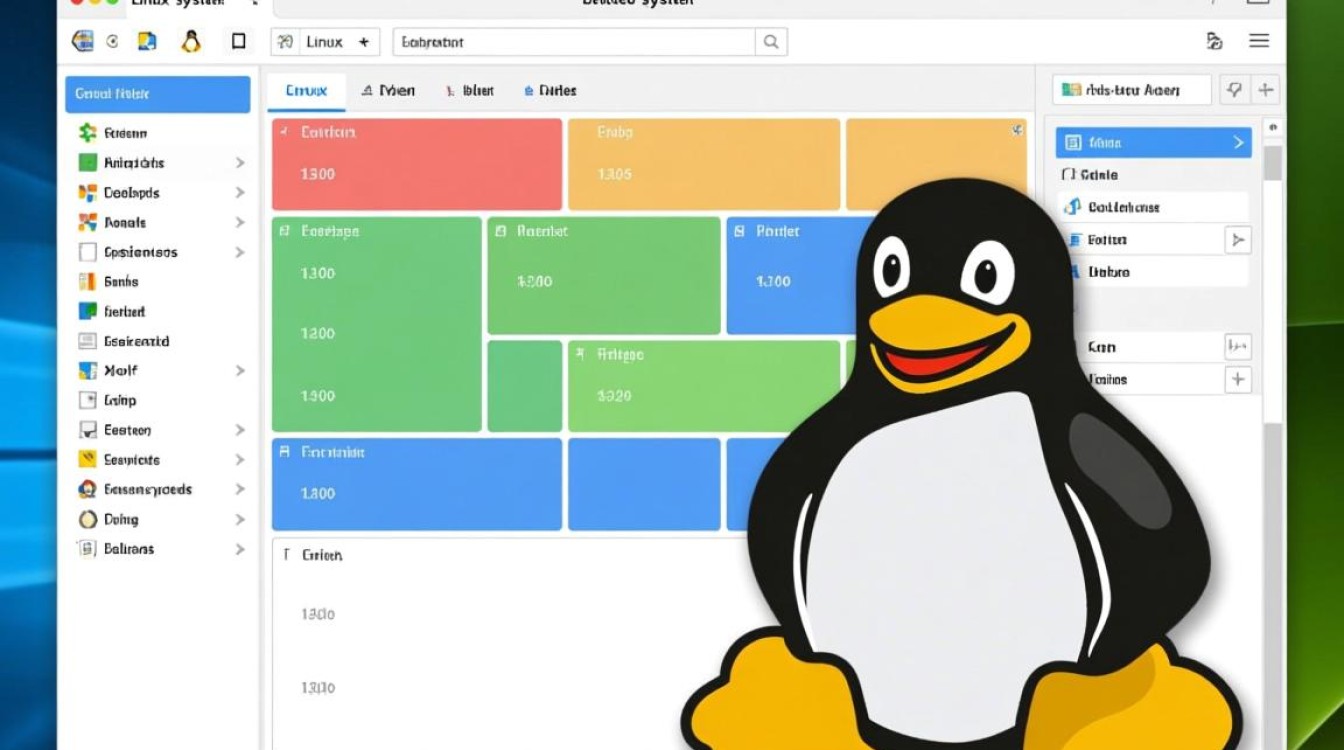Click the clock icon next to the globe
This screenshot has height=750, width=1344.
(x=110, y=42)
